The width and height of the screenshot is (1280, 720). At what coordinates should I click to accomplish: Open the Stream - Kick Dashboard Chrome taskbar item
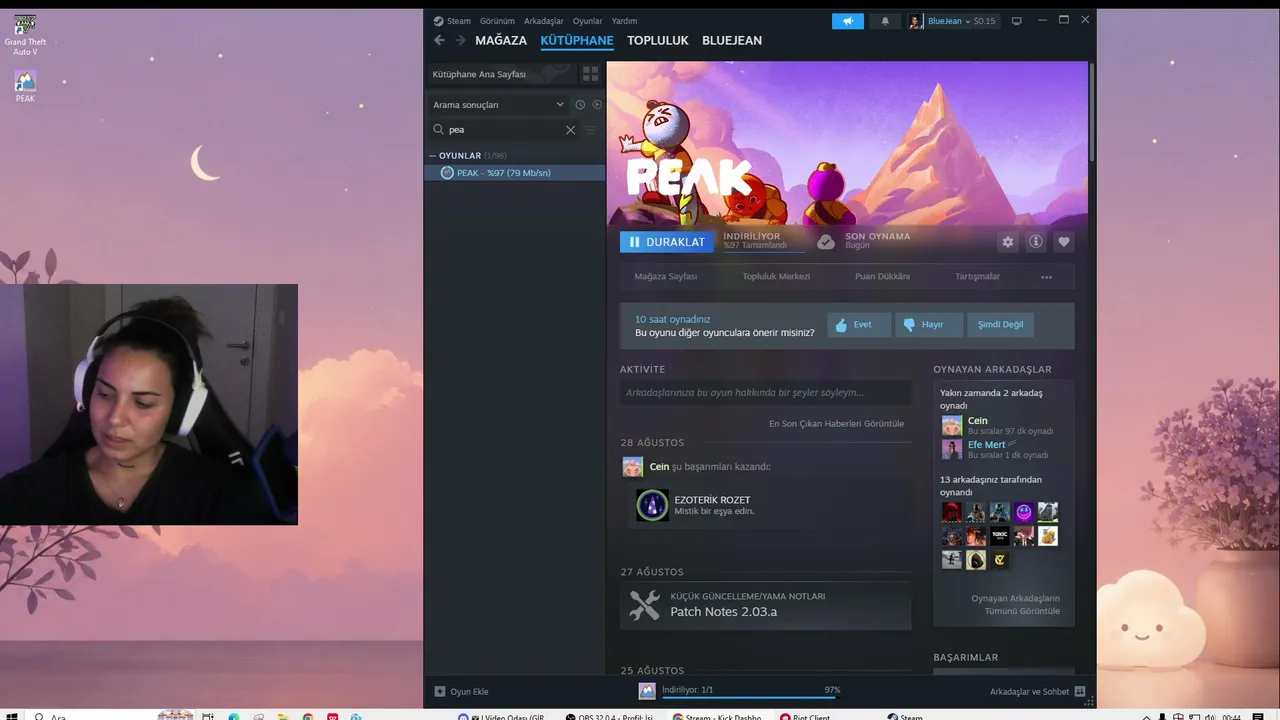pos(717,716)
